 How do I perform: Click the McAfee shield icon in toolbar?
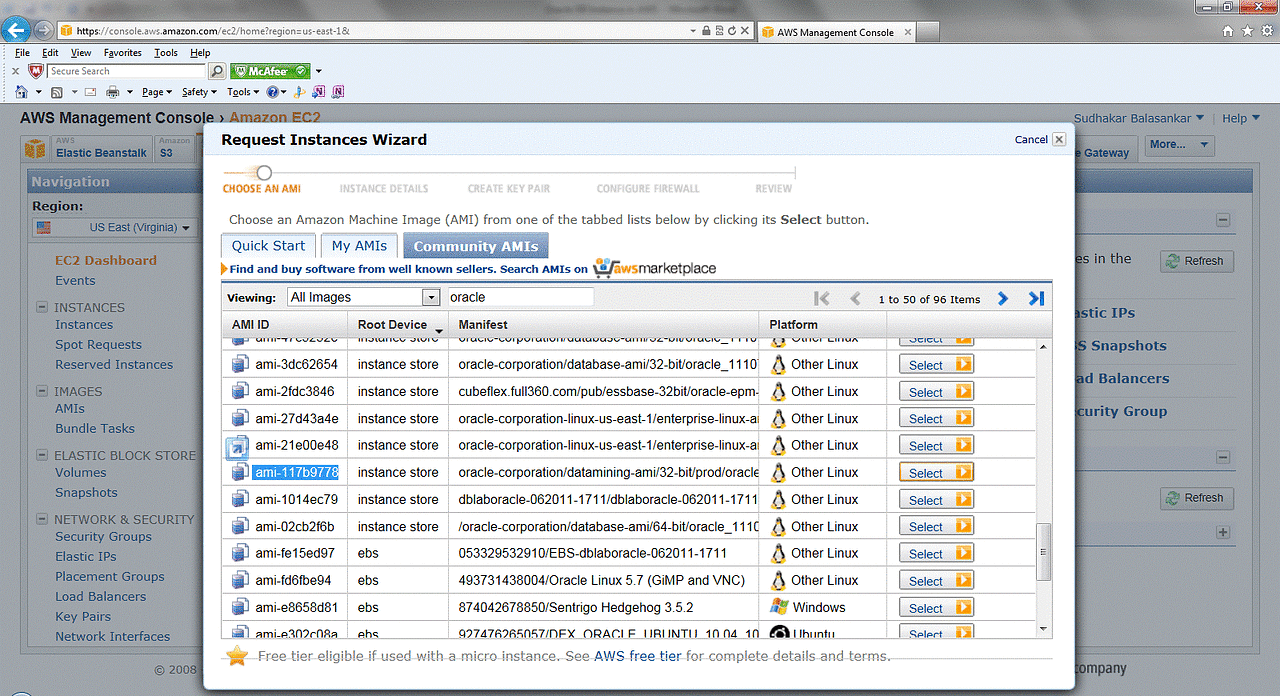point(36,72)
